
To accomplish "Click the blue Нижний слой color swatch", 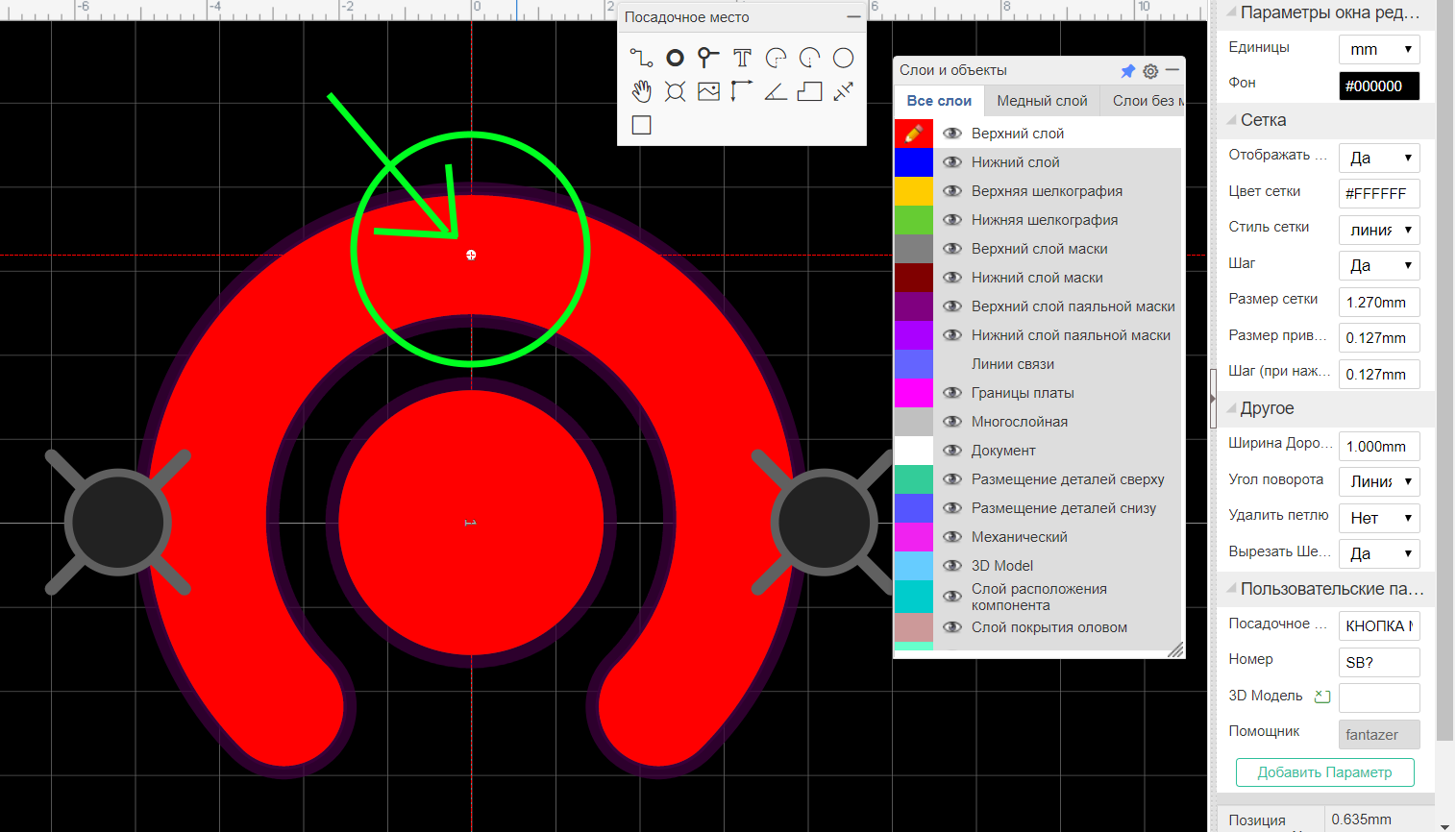I will tap(914, 162).
